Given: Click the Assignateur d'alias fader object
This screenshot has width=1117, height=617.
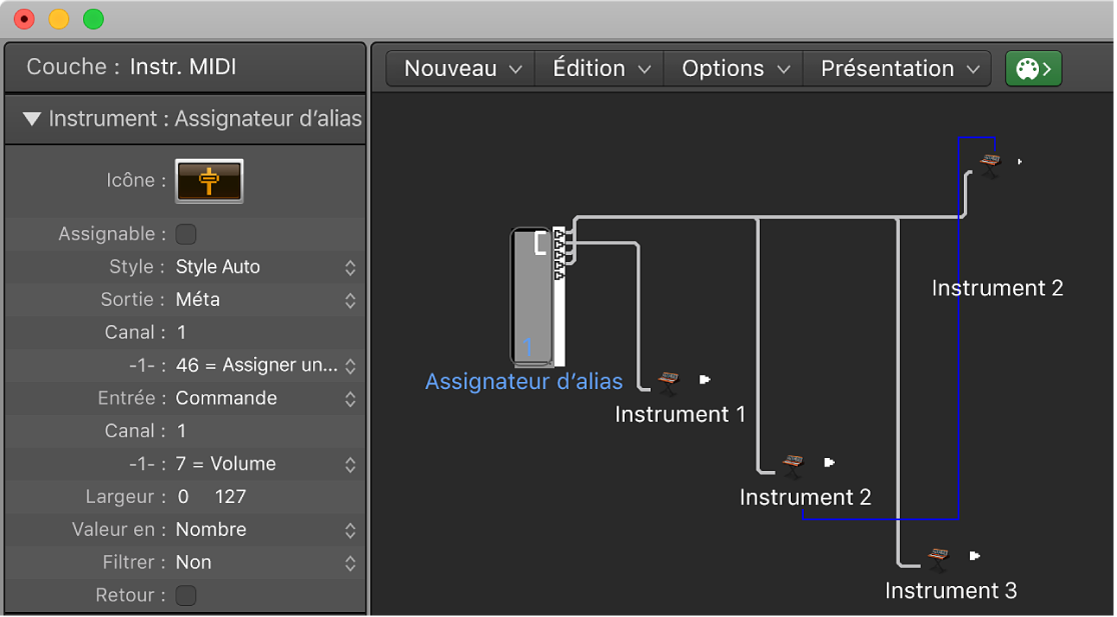Looking at the screenshot, I should coord(536,297).
